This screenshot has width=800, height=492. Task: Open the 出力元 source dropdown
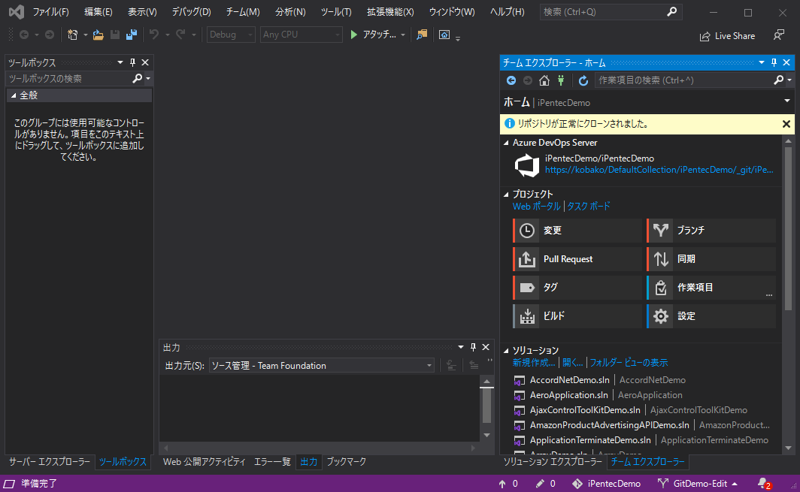pyautogui.click(x=321, y=365)
